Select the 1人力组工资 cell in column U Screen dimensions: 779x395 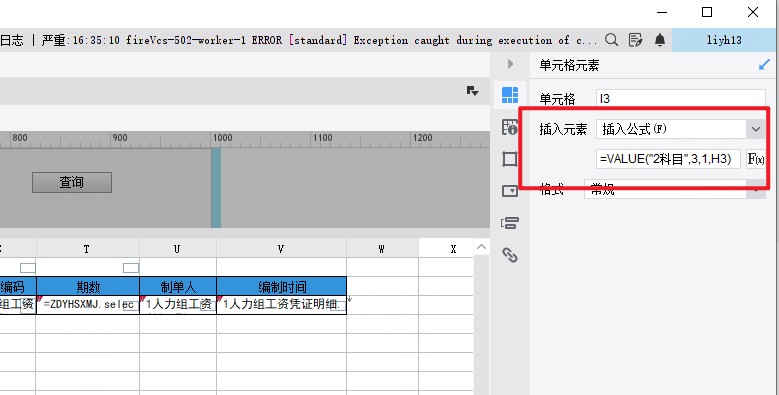pos(178,305)
